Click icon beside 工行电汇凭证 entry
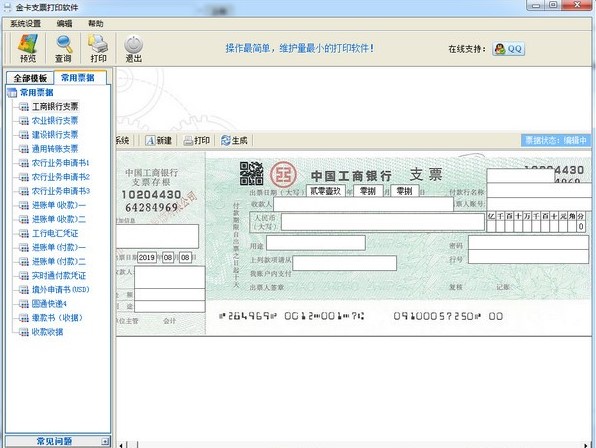The image size is (596, 448). (x=24, y=234)
